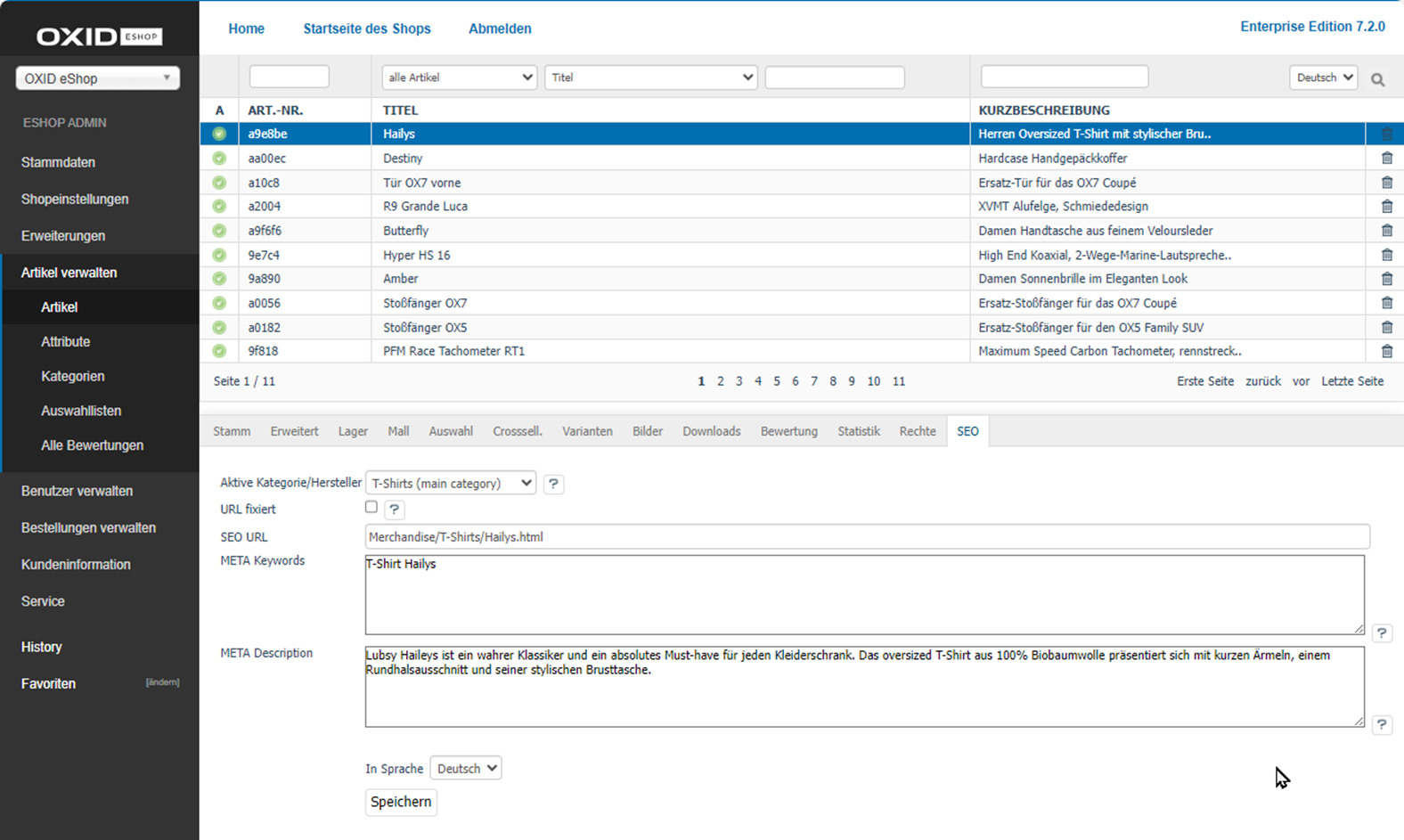Open help icon beside META Description field
The image size is (1404, 840).
1381,724
